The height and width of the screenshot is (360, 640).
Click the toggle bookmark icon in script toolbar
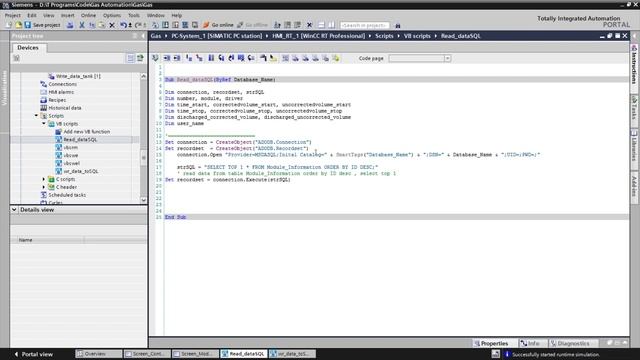tap(211, 58)
